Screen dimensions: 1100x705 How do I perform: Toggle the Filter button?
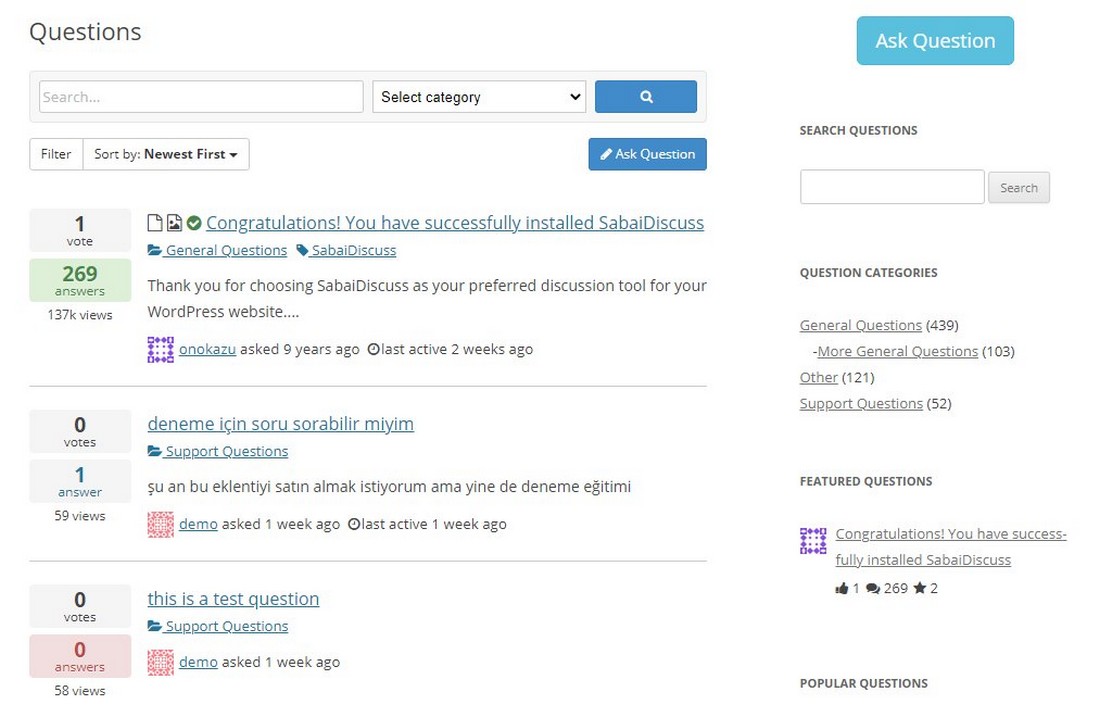(x=56, y=154)
